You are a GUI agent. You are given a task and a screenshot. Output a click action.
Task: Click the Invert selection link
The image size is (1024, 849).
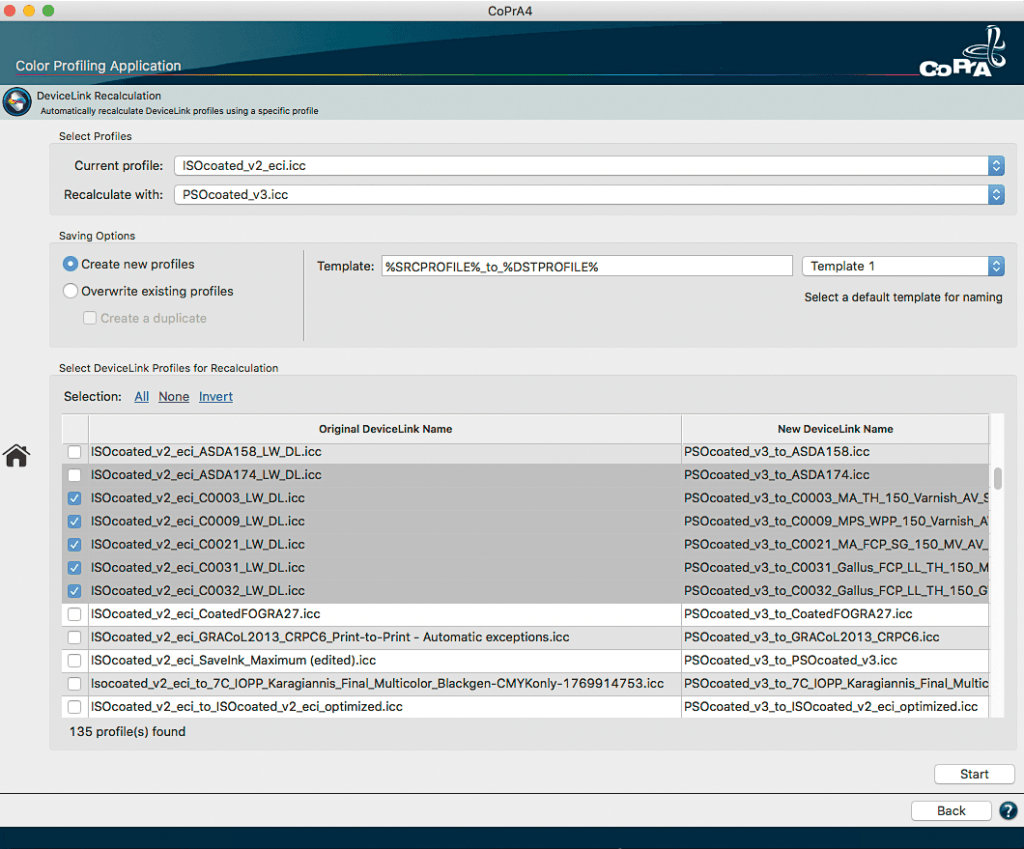point(216,397)
